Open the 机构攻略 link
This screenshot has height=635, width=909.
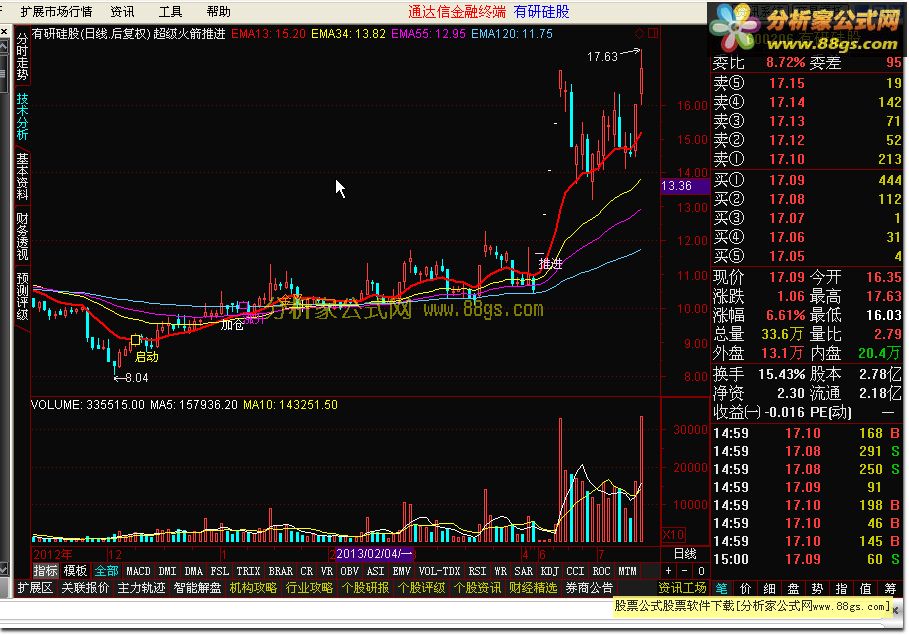coord(253,587)
